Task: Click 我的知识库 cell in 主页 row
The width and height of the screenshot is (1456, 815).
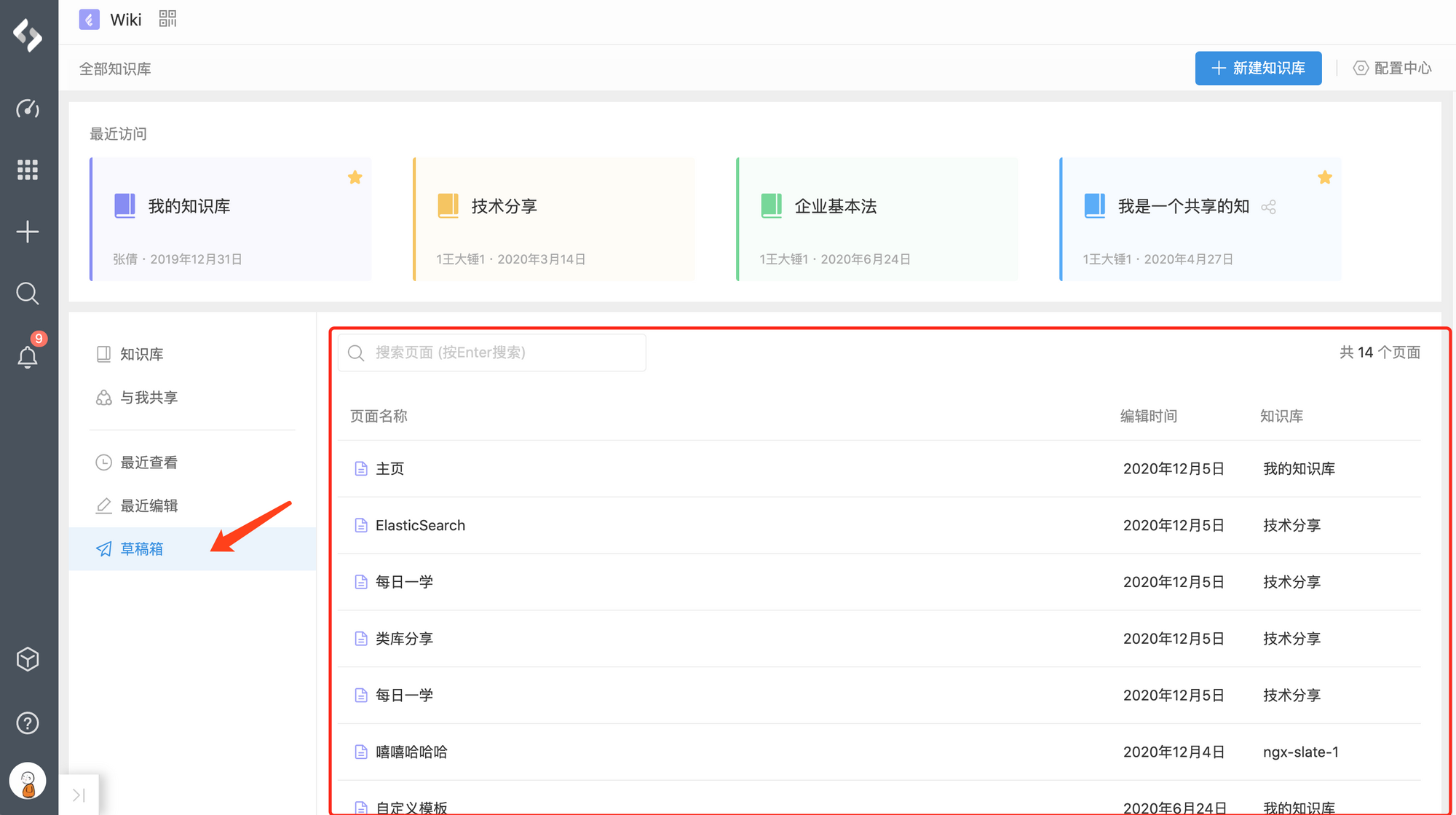Action: 1299,468
